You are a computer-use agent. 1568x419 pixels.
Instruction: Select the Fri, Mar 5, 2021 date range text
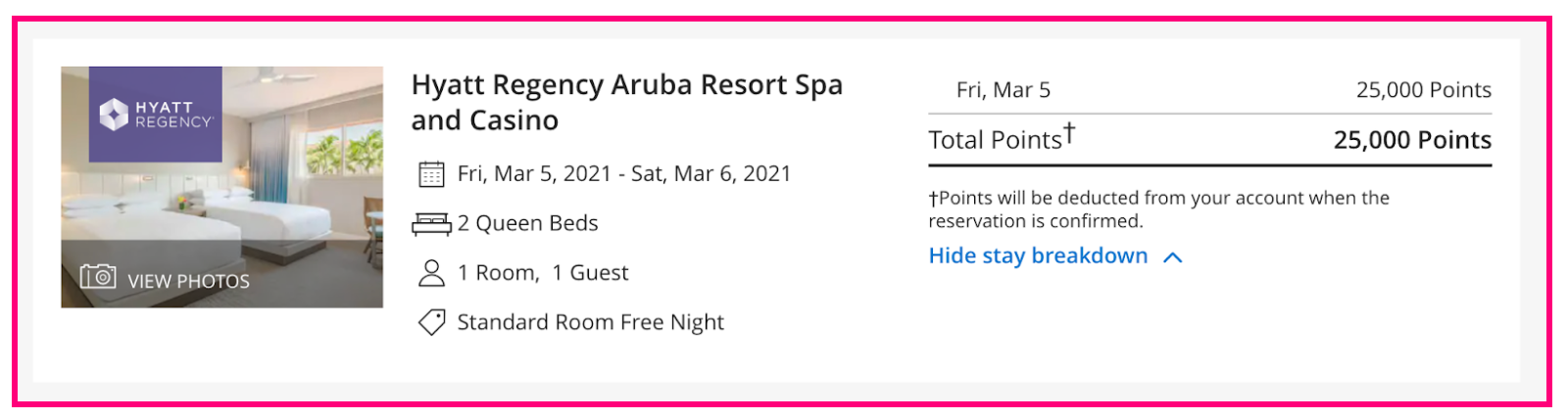coord(624,174)
